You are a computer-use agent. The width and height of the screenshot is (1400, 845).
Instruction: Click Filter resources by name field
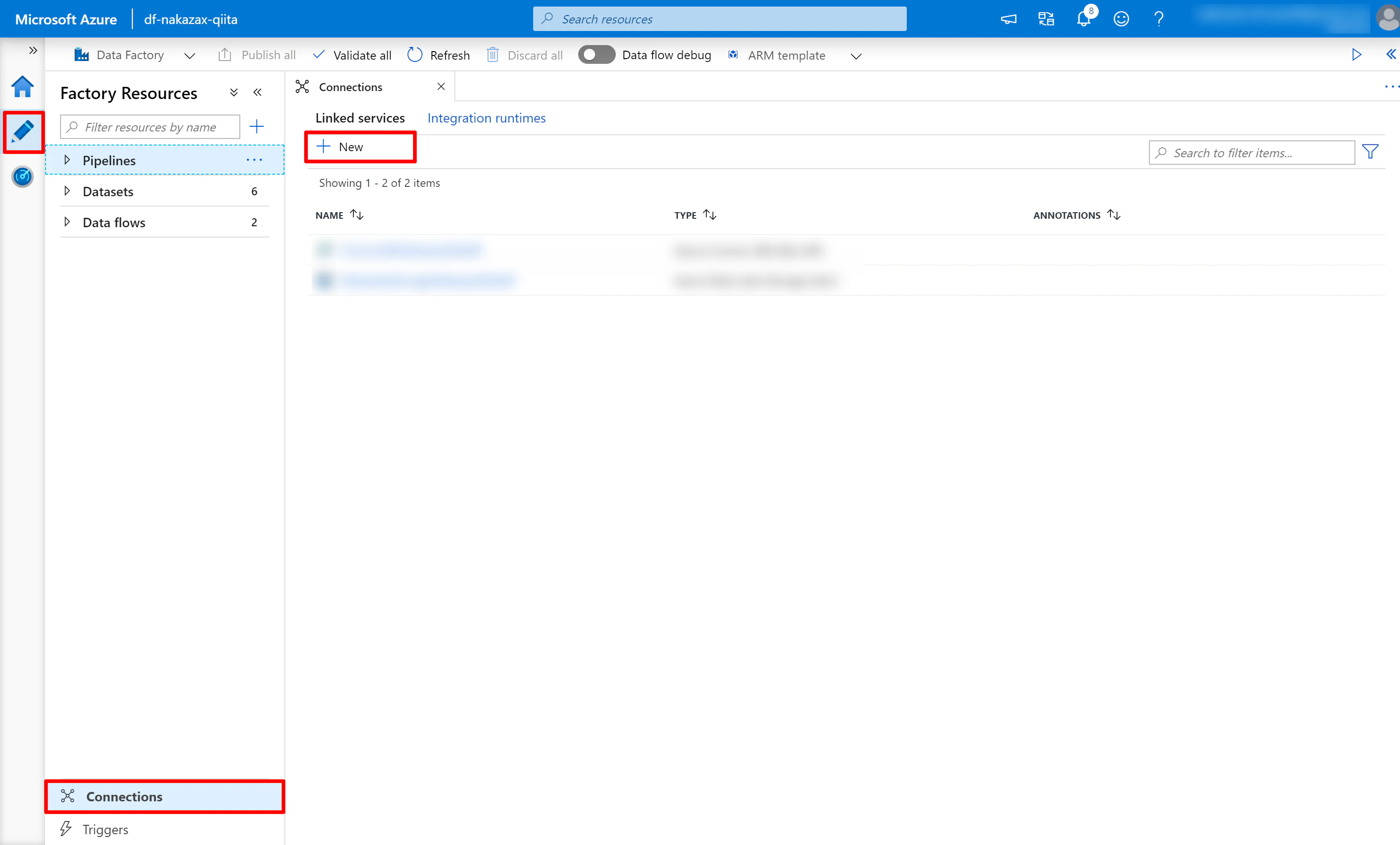(x=150, y=127)
